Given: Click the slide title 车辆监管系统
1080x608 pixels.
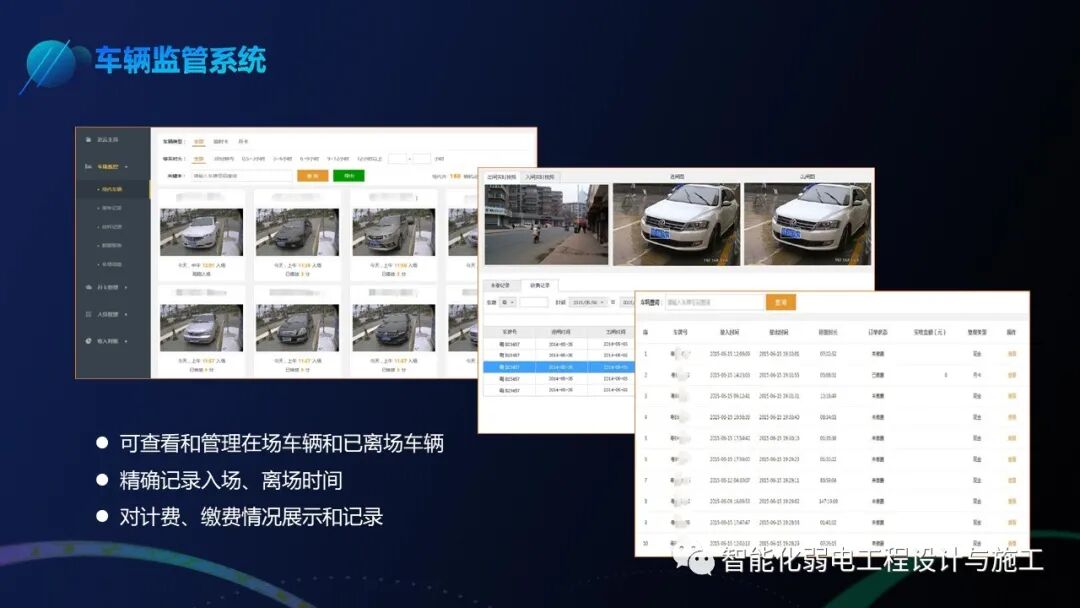Looking at the screenshot, I should pos(180,61).
